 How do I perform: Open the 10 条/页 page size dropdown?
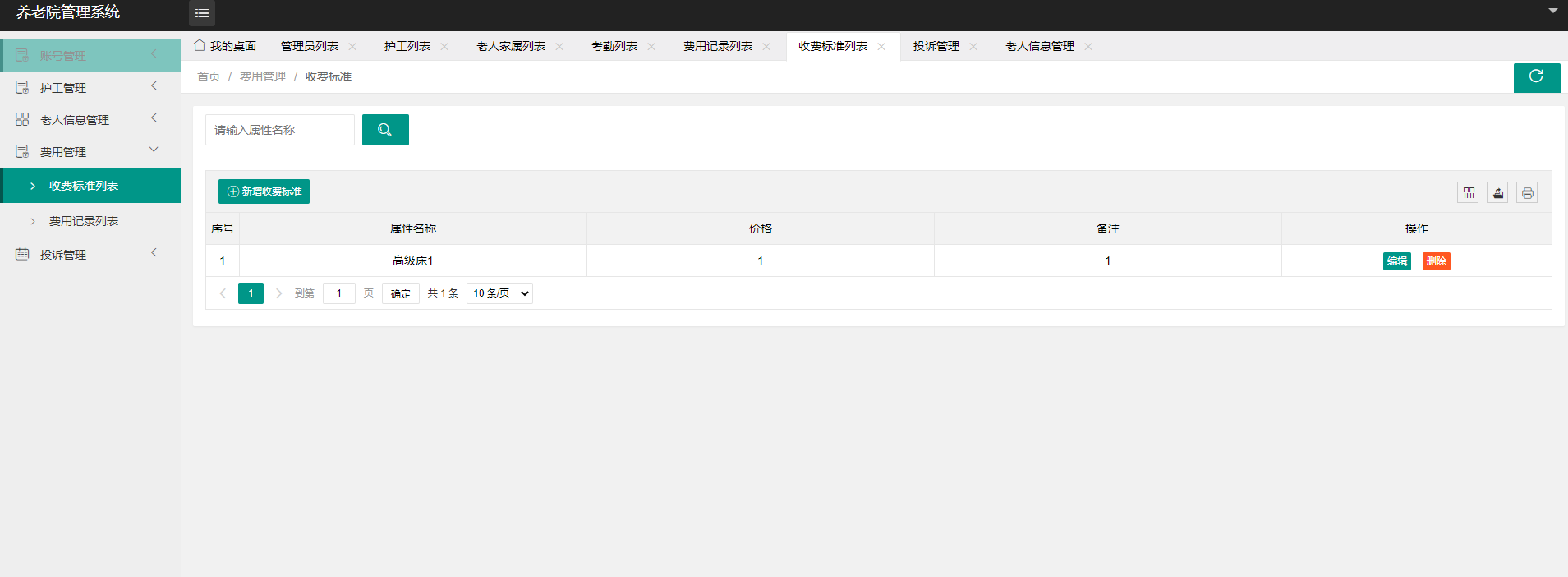(x=499, y=293)
